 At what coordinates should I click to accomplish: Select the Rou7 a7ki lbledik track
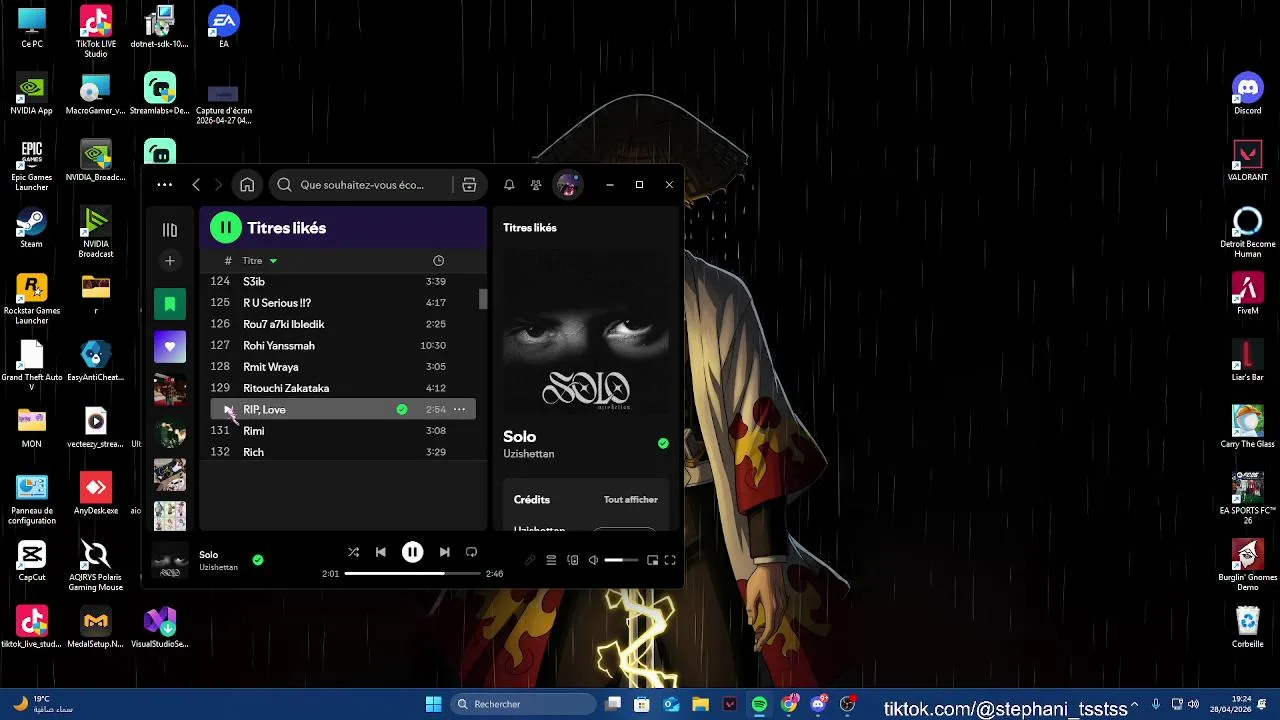pos(343,324)
